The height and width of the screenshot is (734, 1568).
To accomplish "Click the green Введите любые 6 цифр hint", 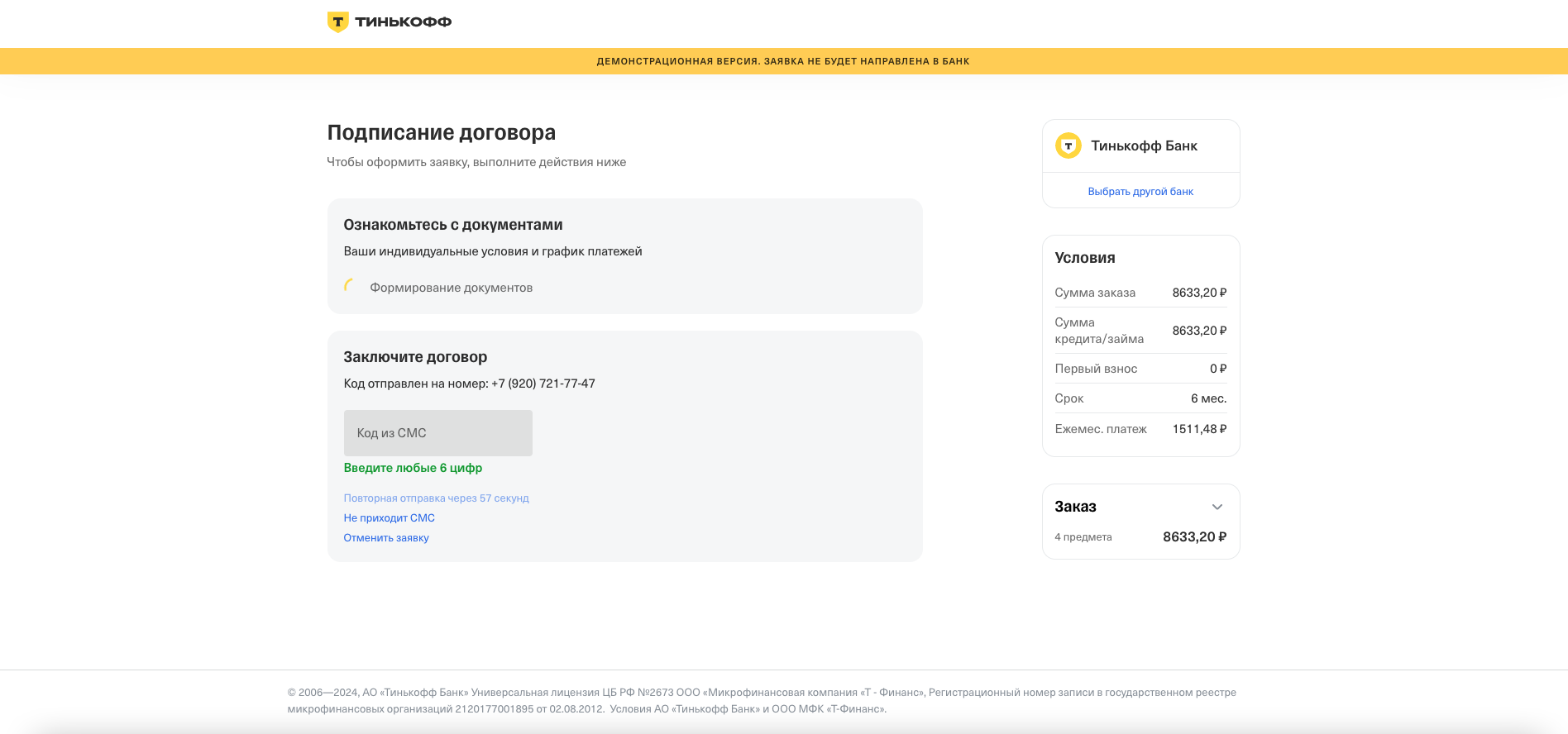I will [x=413, y=468].
